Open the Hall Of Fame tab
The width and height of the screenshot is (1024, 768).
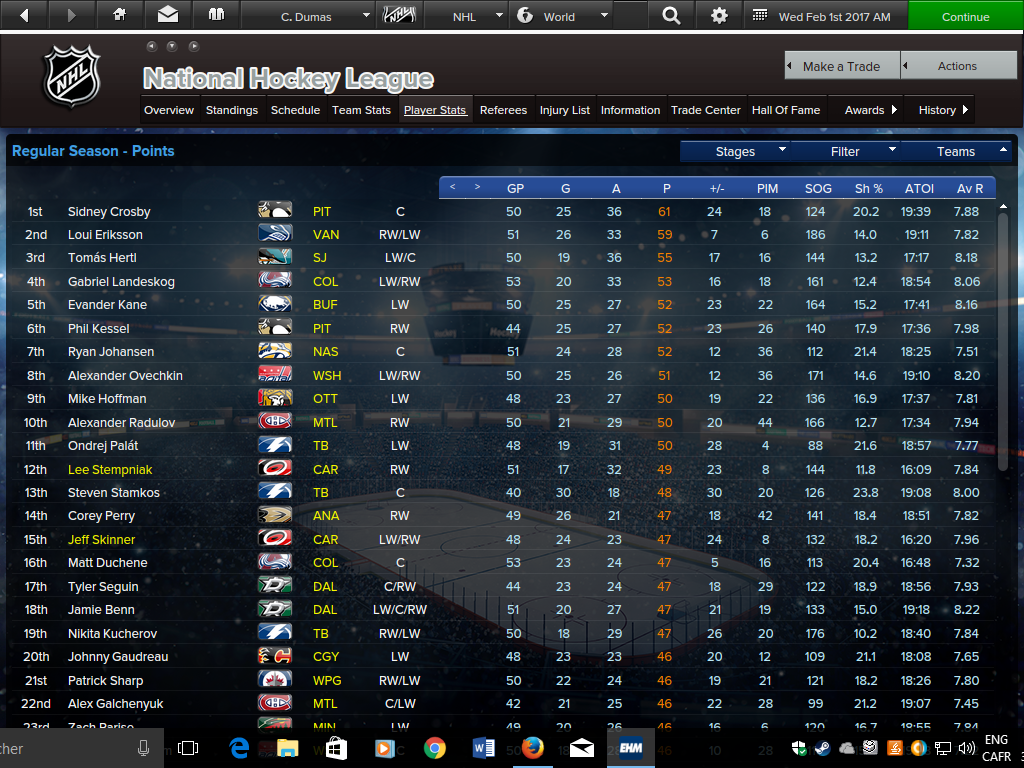(786, 110)
